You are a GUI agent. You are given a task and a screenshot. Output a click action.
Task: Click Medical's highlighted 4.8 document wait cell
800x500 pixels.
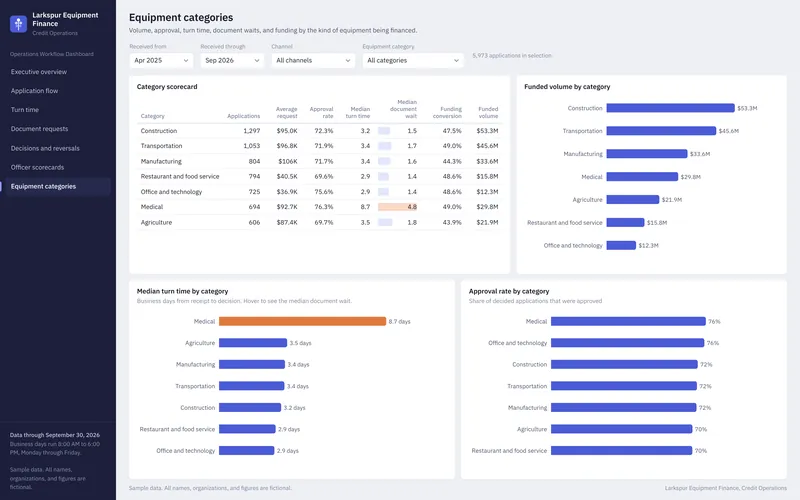[397, 207]
